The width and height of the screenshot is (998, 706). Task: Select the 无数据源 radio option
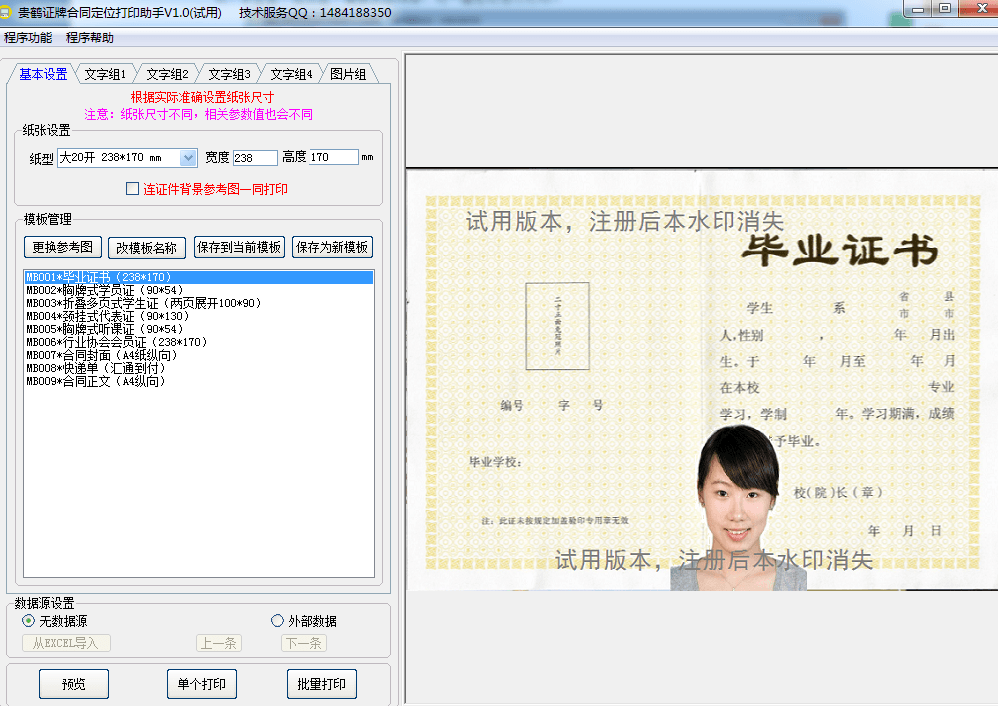pyautogui.click(x=28, y=621)
